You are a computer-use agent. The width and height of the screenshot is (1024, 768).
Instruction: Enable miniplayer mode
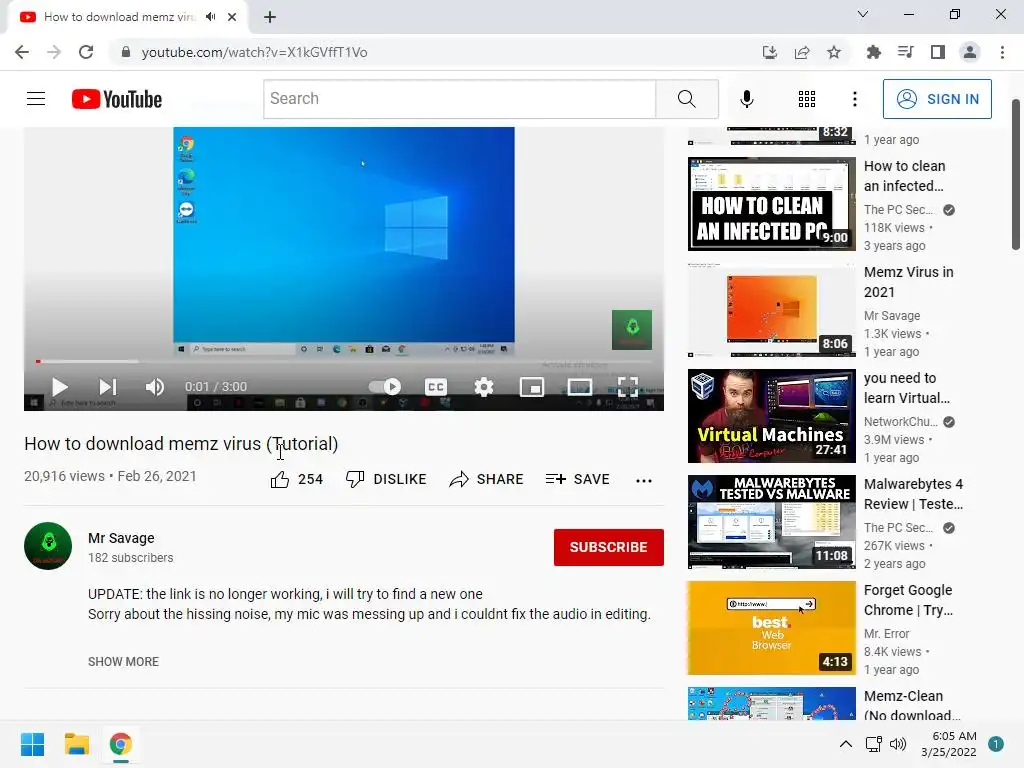pyautogui.click(x=532, y=387)
